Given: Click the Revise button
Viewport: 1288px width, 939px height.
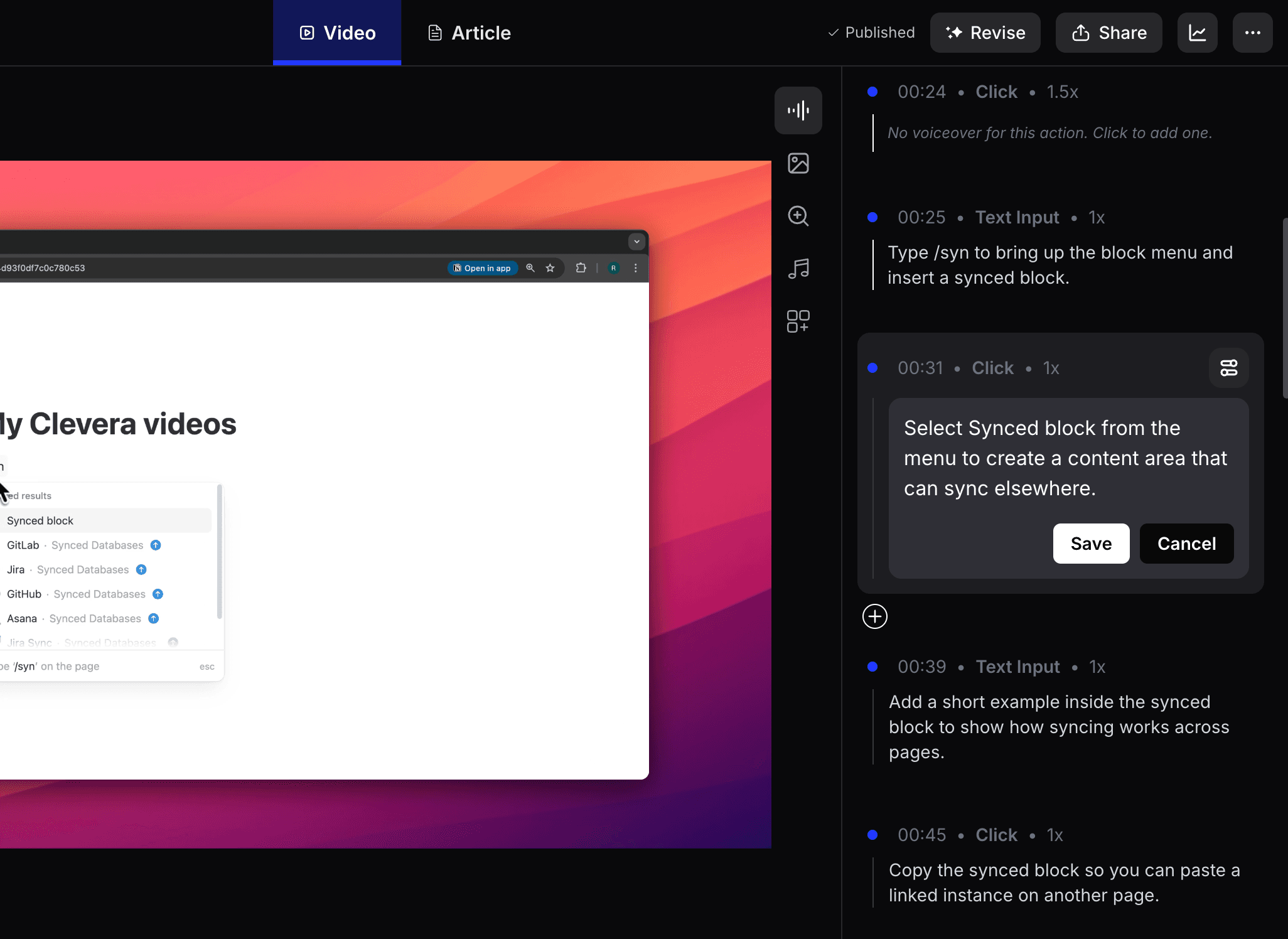Looking at the screenshot, I should tap(985, 33).
